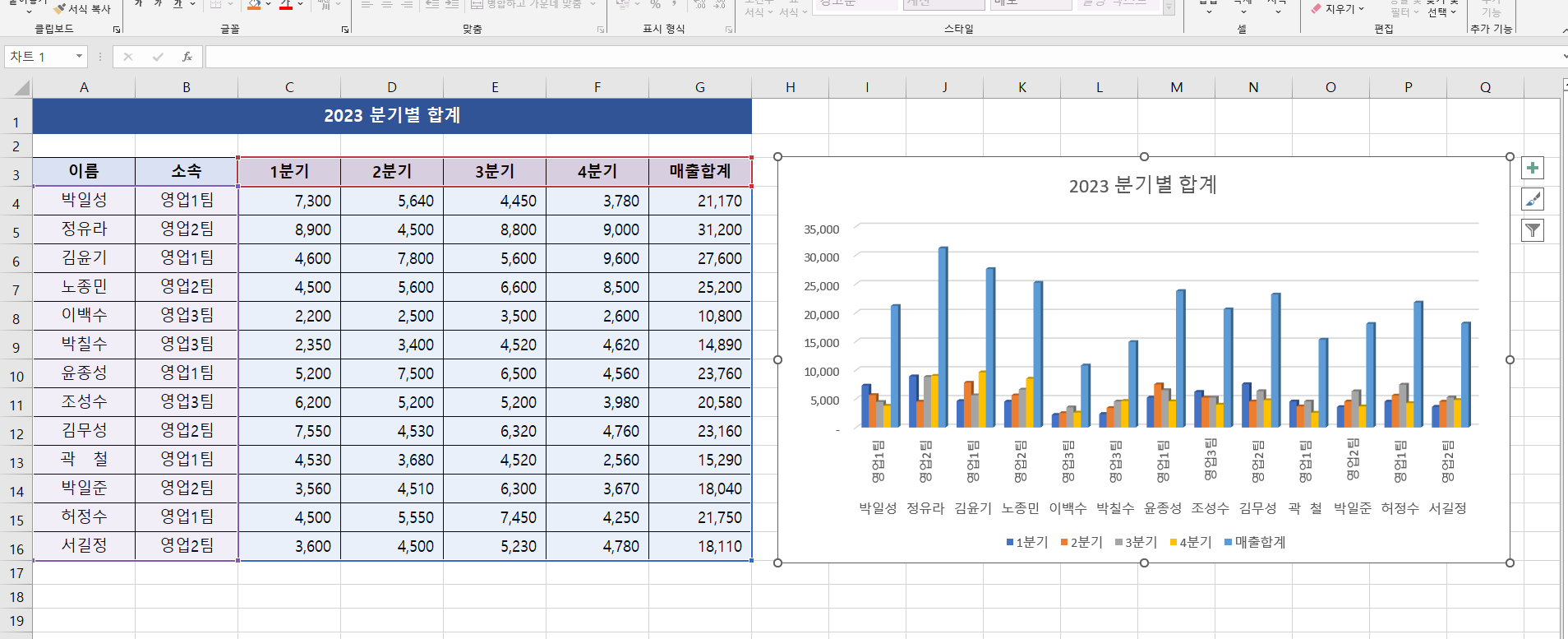Click the table title 2023 분기별 합계 cell
The width and height of the screenshot is (1568, 639).
pos(392,116)
